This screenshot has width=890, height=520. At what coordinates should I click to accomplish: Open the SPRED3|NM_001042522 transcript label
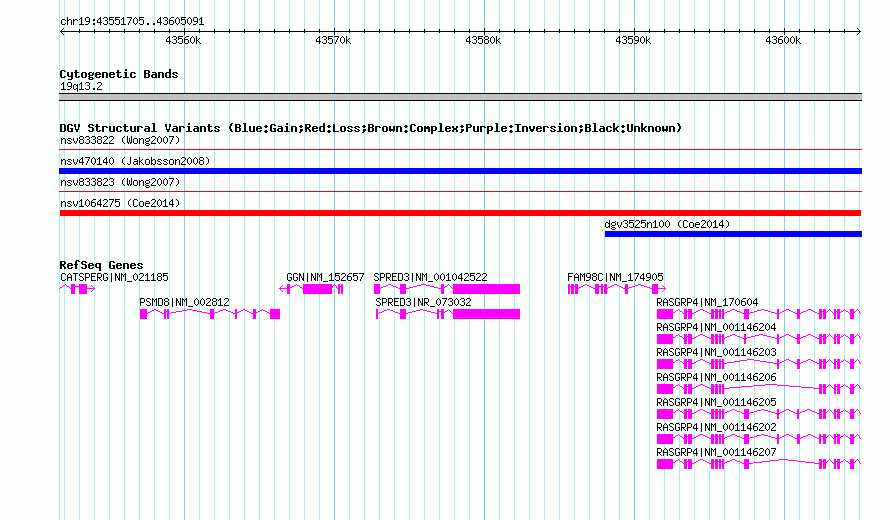(430, 277)
